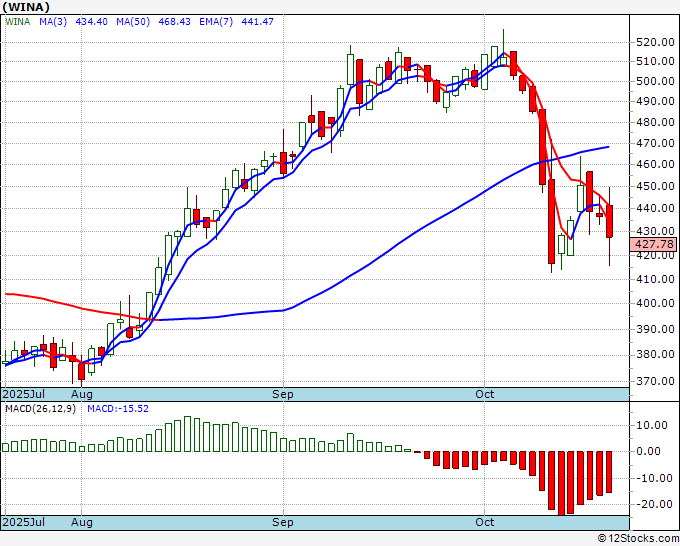Click the 400.00 price axis label
This screenshot has width=680, height=546.
point(655,303)
